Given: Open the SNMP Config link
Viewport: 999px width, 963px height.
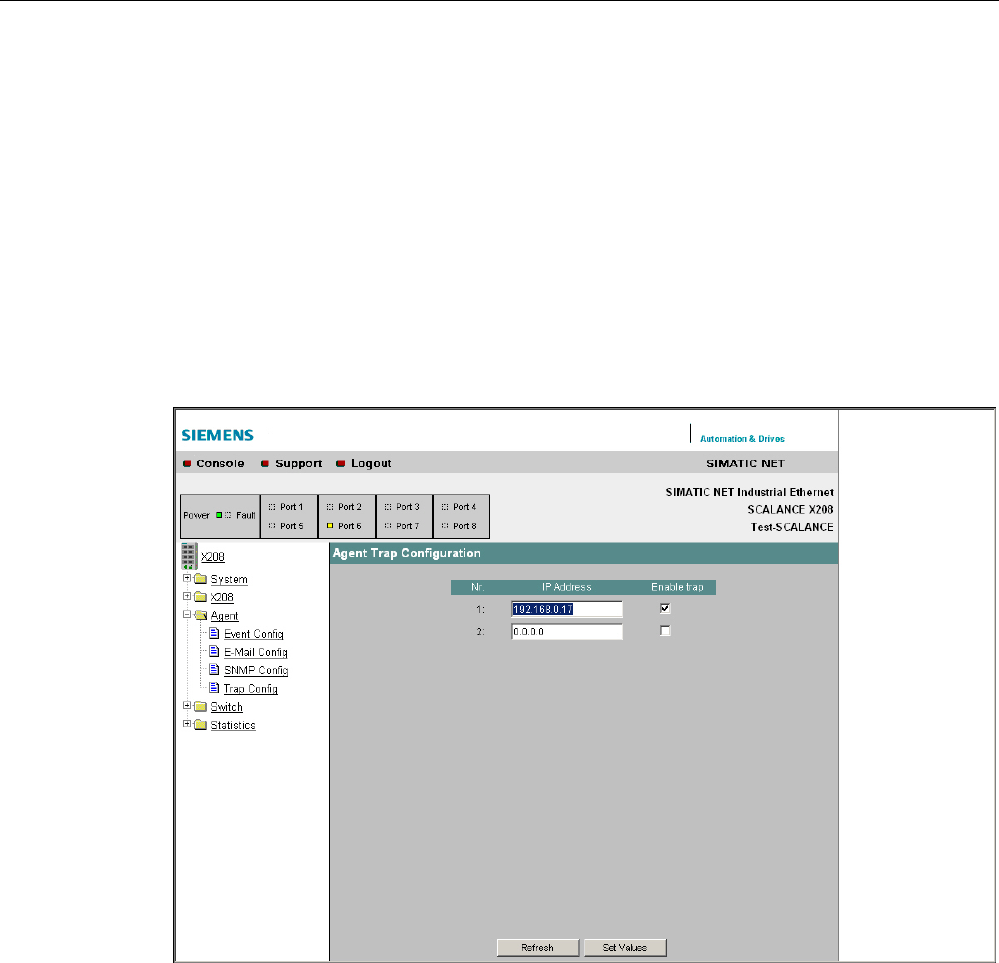Looking at the screenshot, I should [x=256, y=670].
